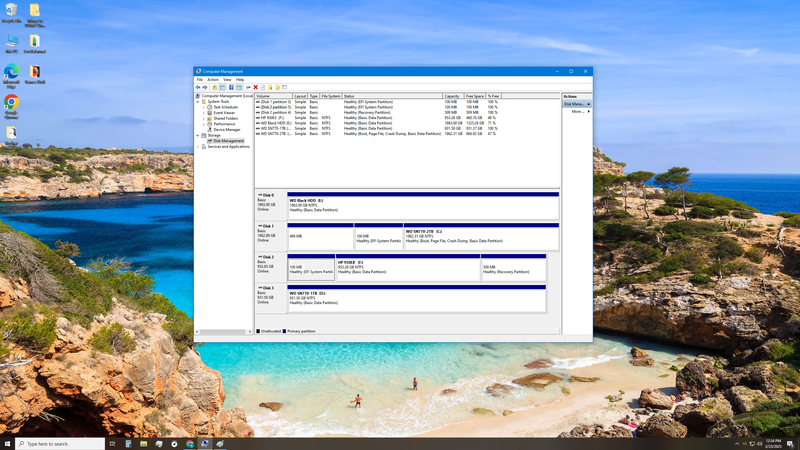Expand the Task Scheduler tree node

pos(204,107)
